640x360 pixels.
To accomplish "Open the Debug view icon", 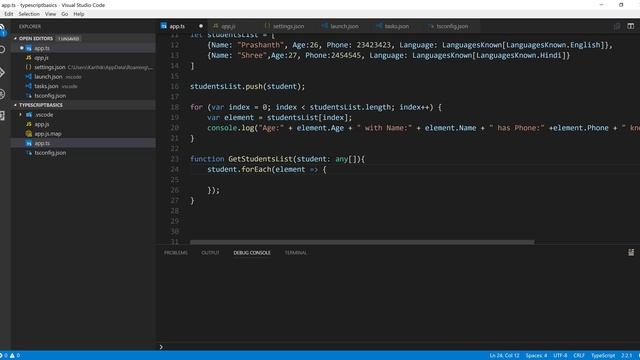I will (x=2, y=94).
